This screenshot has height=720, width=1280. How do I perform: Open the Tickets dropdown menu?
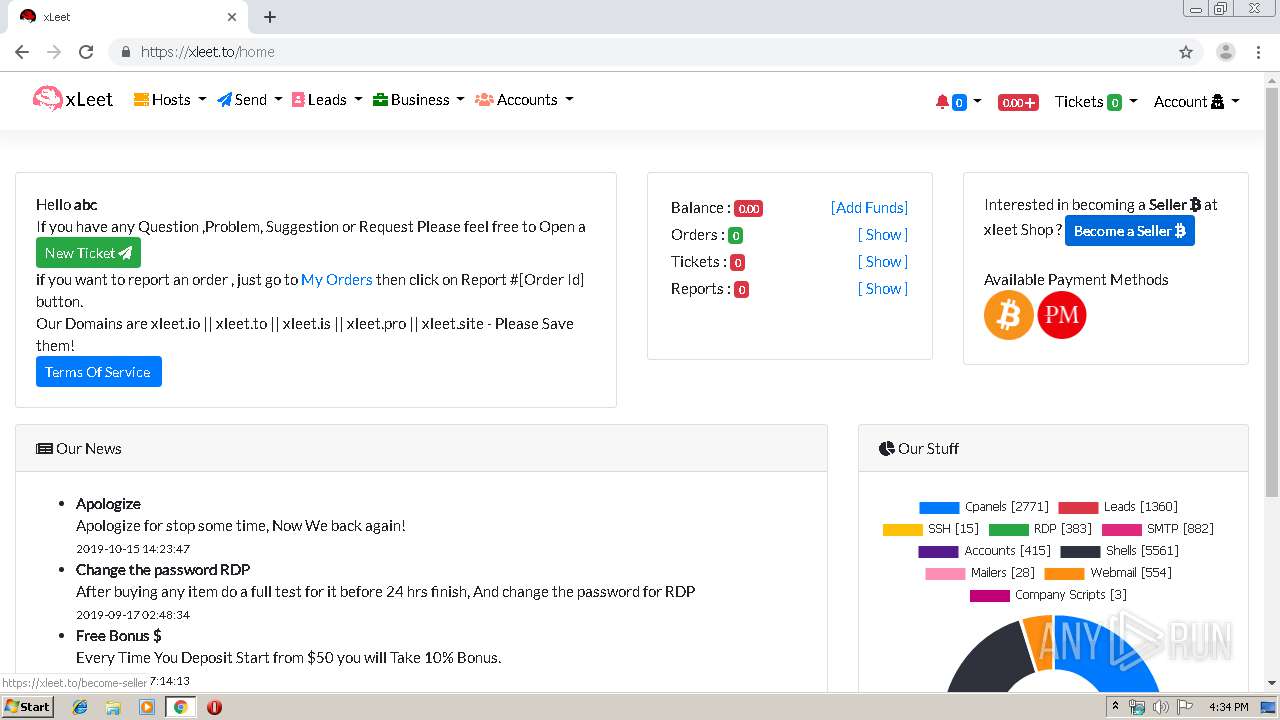click(1096, 102)
